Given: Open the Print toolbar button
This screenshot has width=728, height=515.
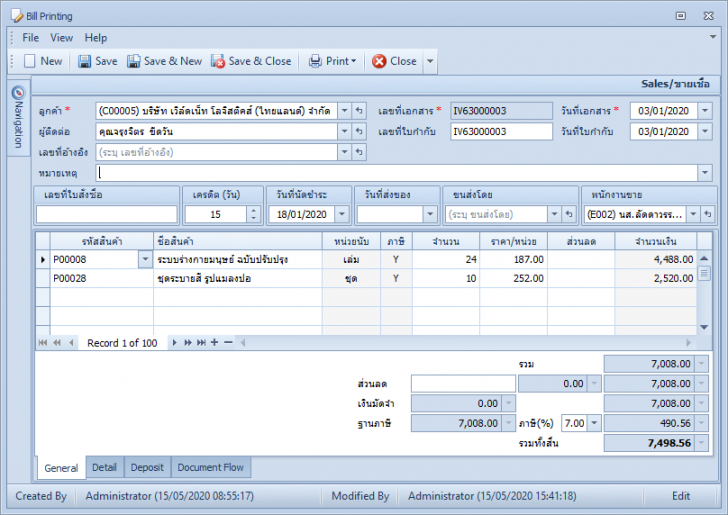Looking at the screenshot, I should tap(332, 61).
